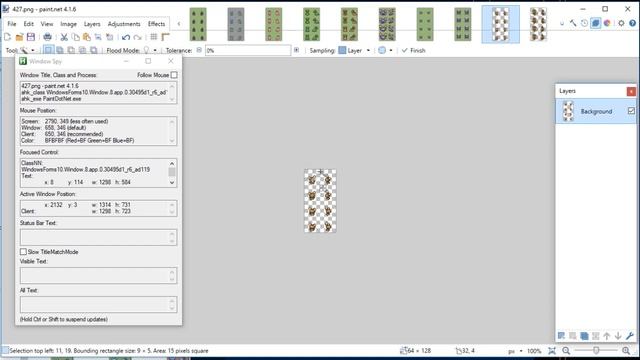Click the Copy icon in toolbar

[76, 37]
